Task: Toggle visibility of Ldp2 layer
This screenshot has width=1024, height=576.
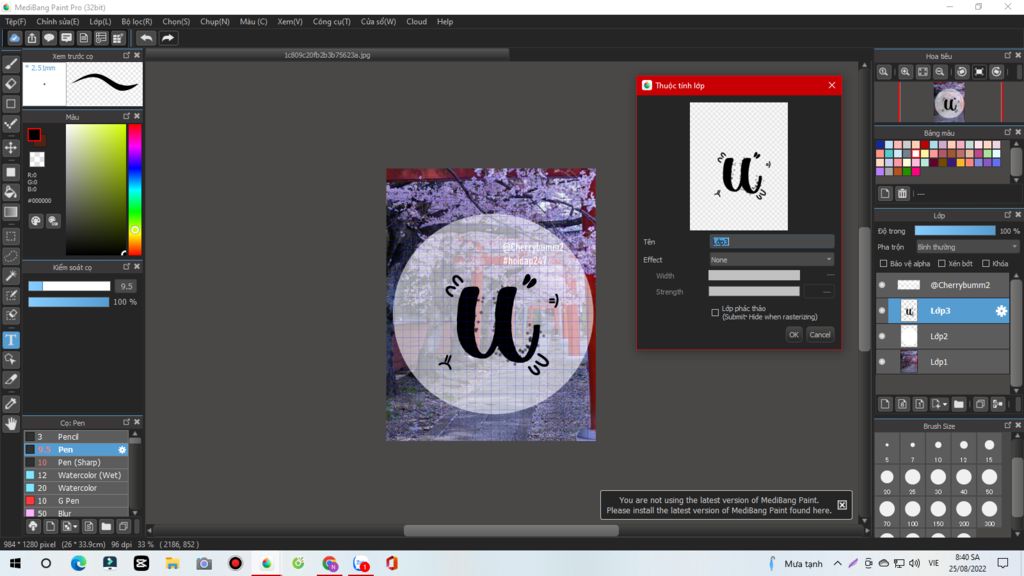Action: pyautogui.click(x=882, y=336)
